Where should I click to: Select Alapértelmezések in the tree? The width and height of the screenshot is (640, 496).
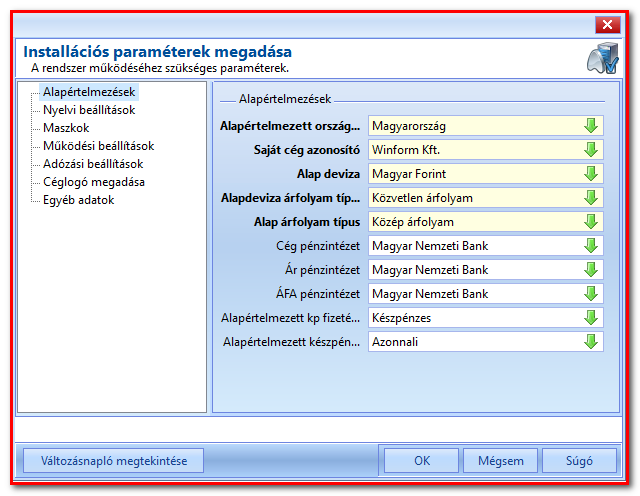89,92
